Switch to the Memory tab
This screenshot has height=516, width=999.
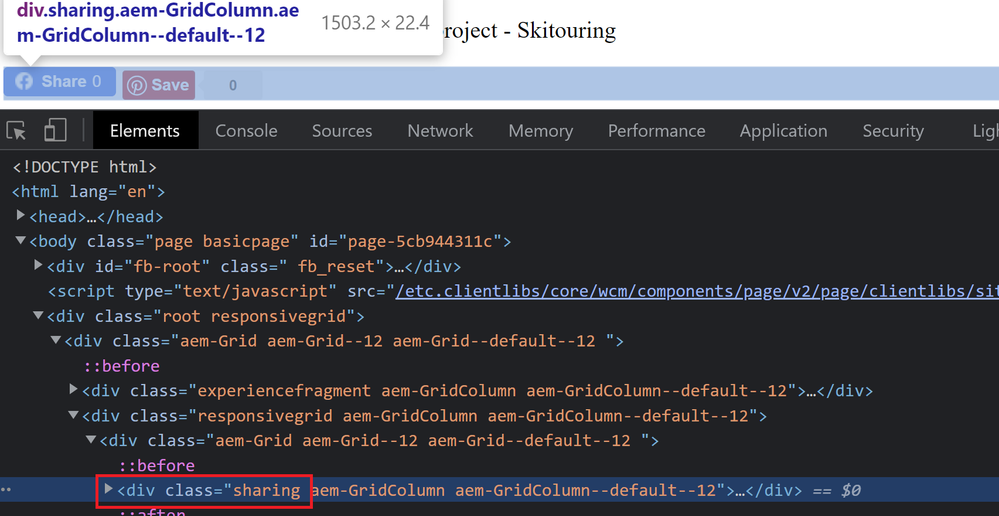tap(540, 131)
